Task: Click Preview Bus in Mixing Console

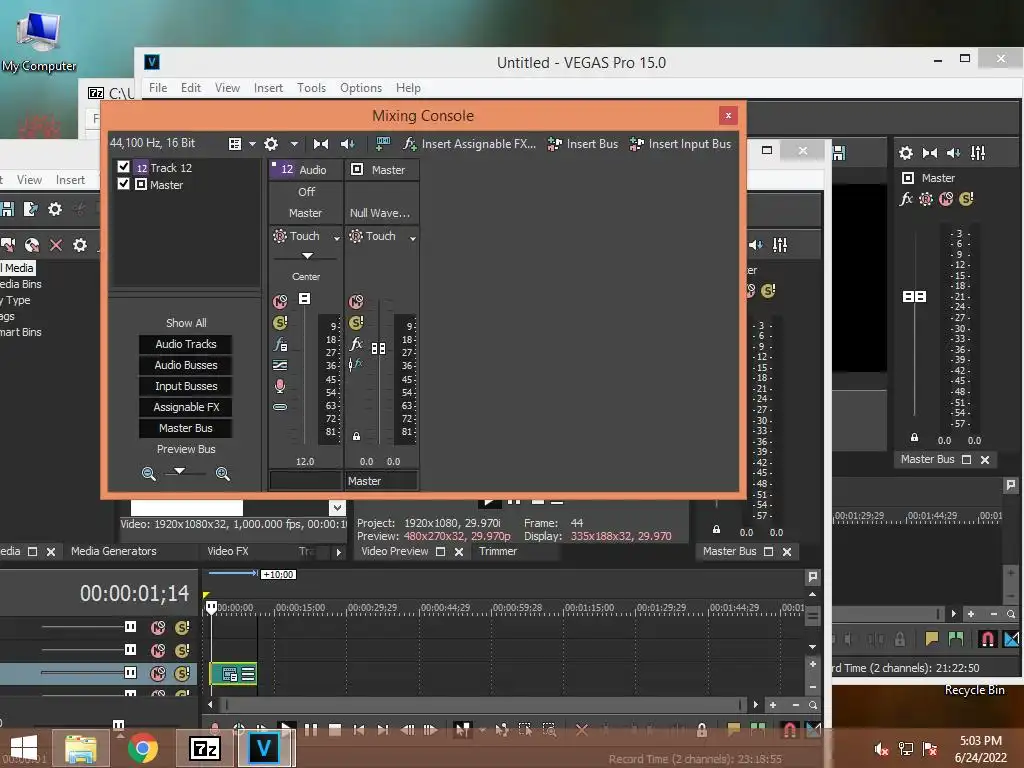Action: coord(186,449)
